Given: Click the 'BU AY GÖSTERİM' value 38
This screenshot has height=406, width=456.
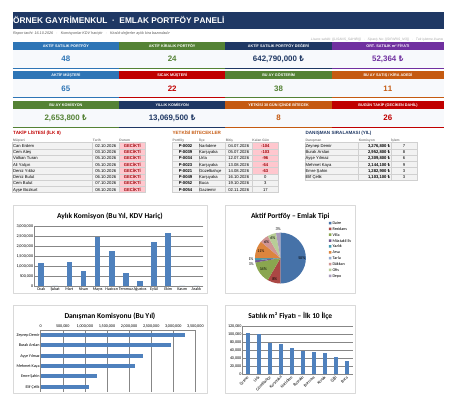Looking at the screenshot, I should coord(278,88).
